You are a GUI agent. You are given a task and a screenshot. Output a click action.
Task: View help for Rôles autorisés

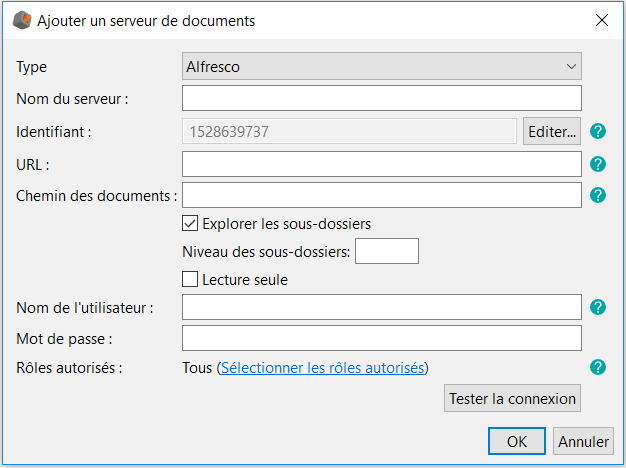pyautogui.click(x=598, y=368)
